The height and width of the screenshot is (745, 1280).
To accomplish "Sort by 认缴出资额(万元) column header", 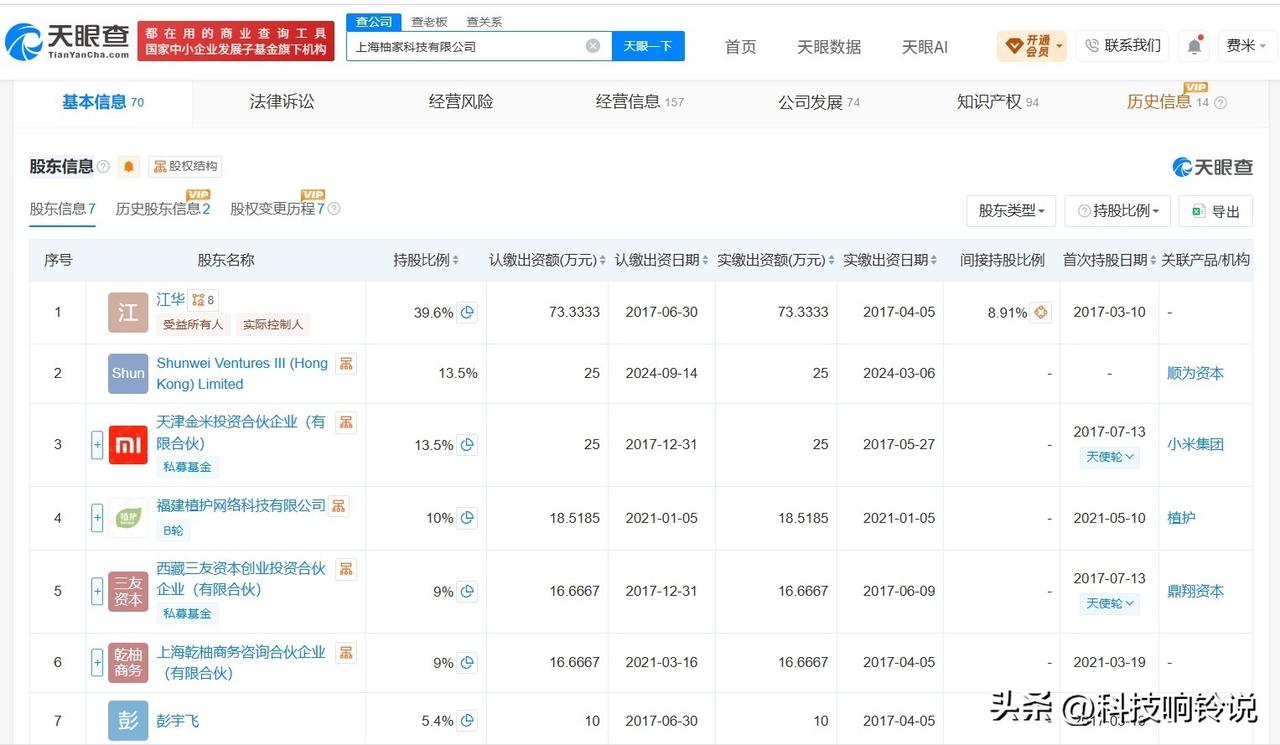I will pyautogui.click(x=547, y=260).
